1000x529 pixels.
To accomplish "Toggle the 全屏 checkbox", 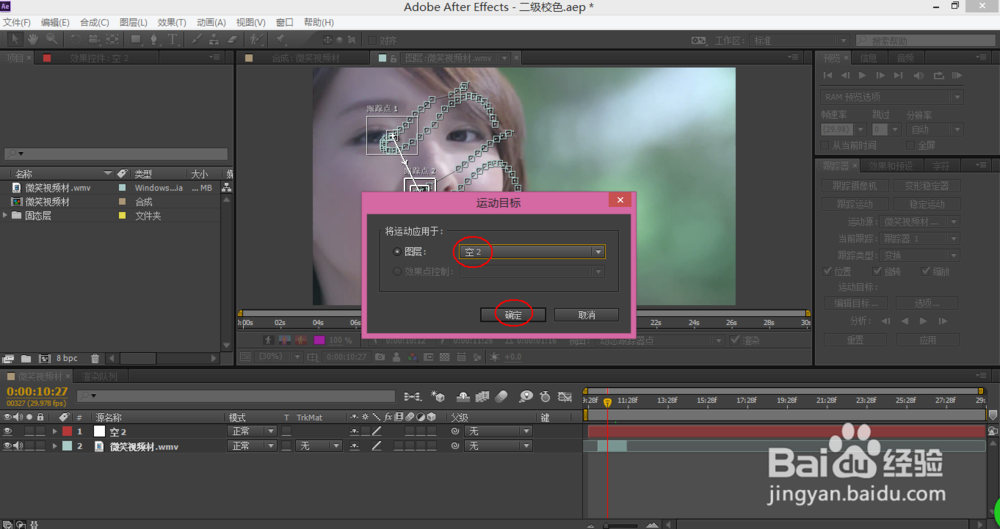I will [910, 145].
